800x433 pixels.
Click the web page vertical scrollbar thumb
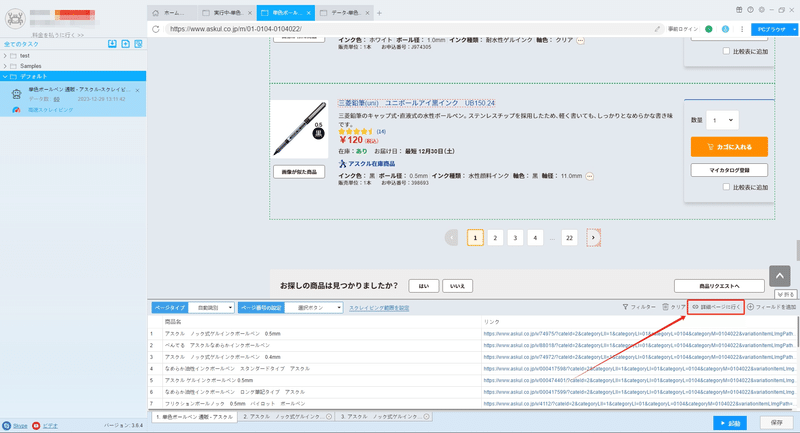coord(798,250)
